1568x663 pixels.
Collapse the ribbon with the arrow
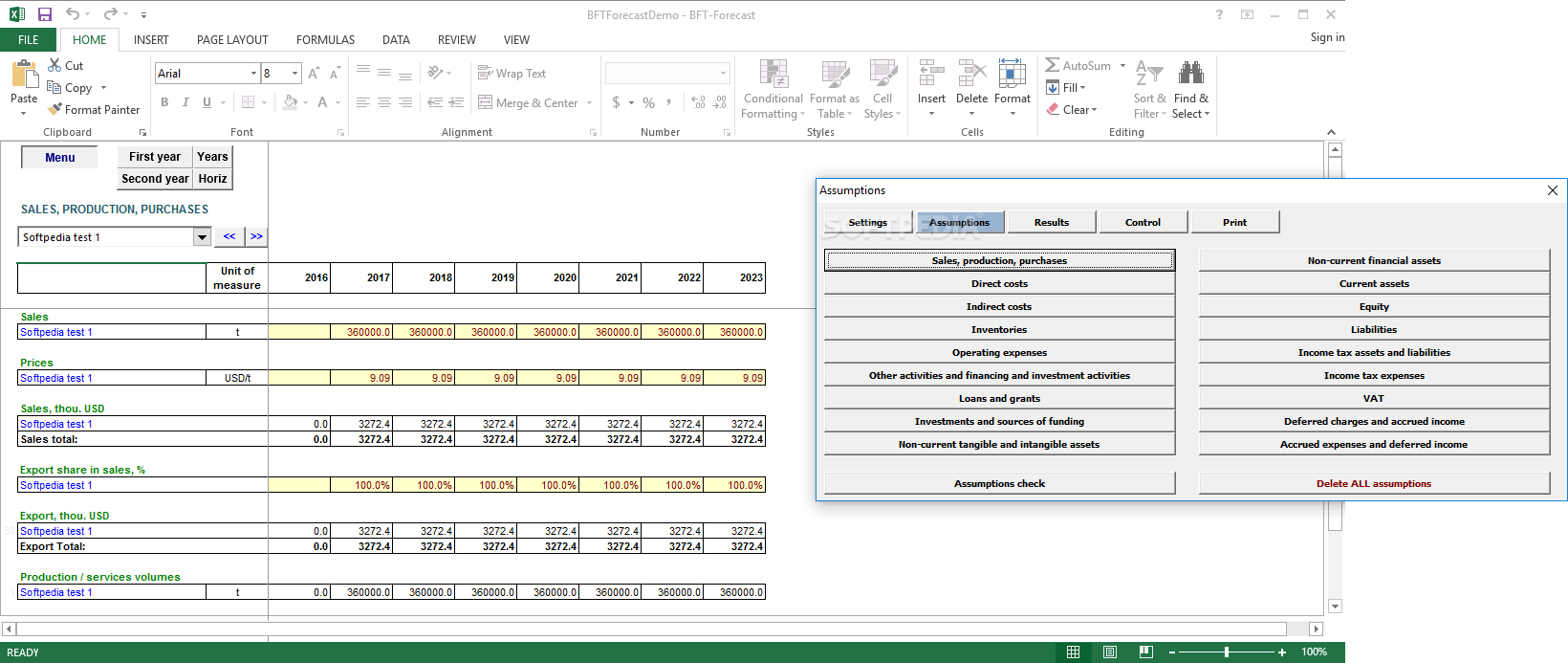1331,132
